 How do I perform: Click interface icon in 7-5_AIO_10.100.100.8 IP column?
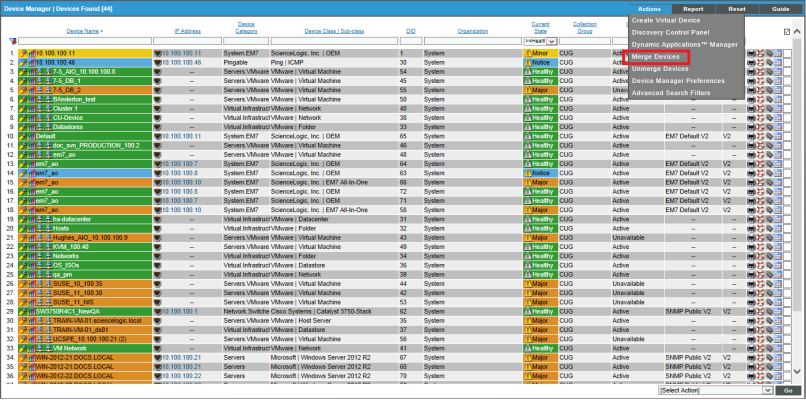click(x=158, y=72)
